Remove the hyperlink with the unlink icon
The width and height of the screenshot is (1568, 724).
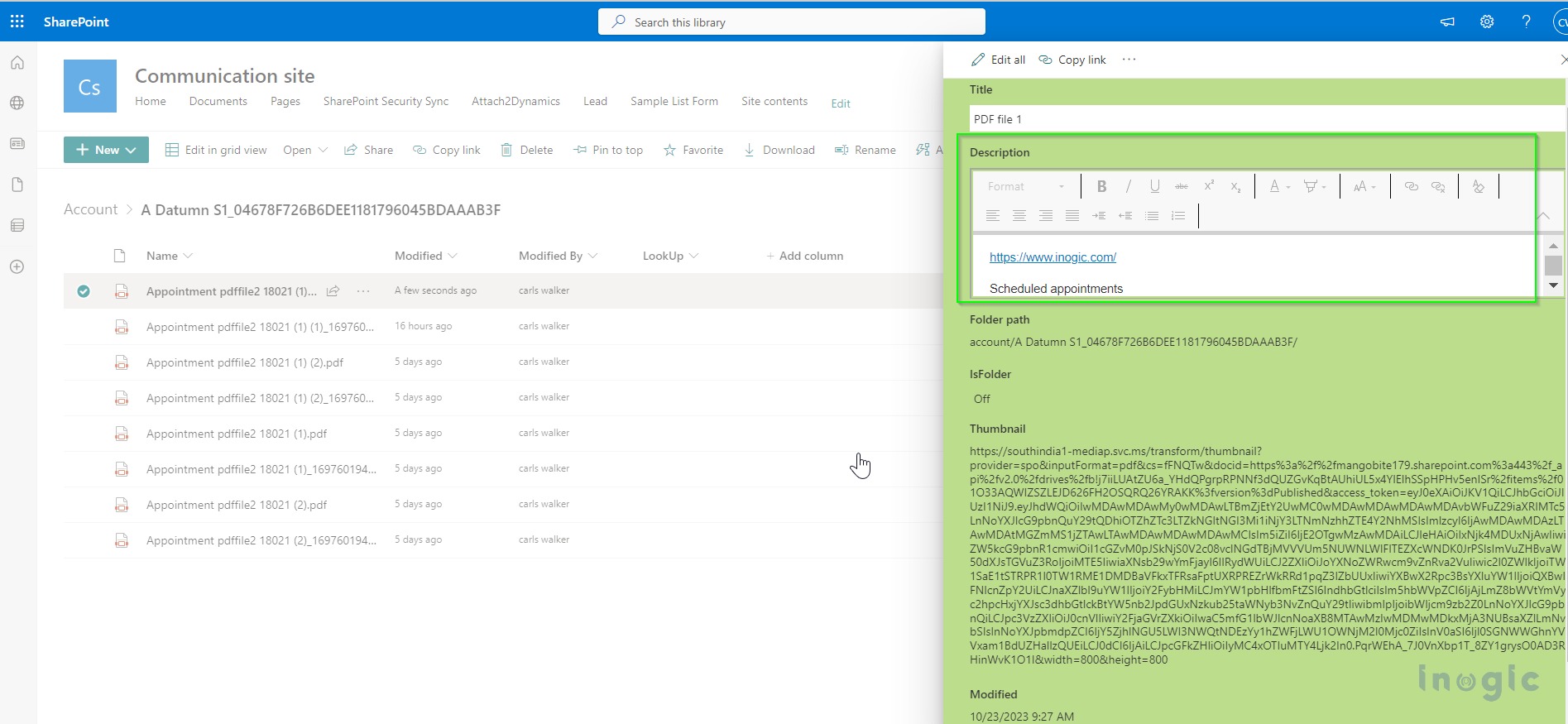[1438, 186]
